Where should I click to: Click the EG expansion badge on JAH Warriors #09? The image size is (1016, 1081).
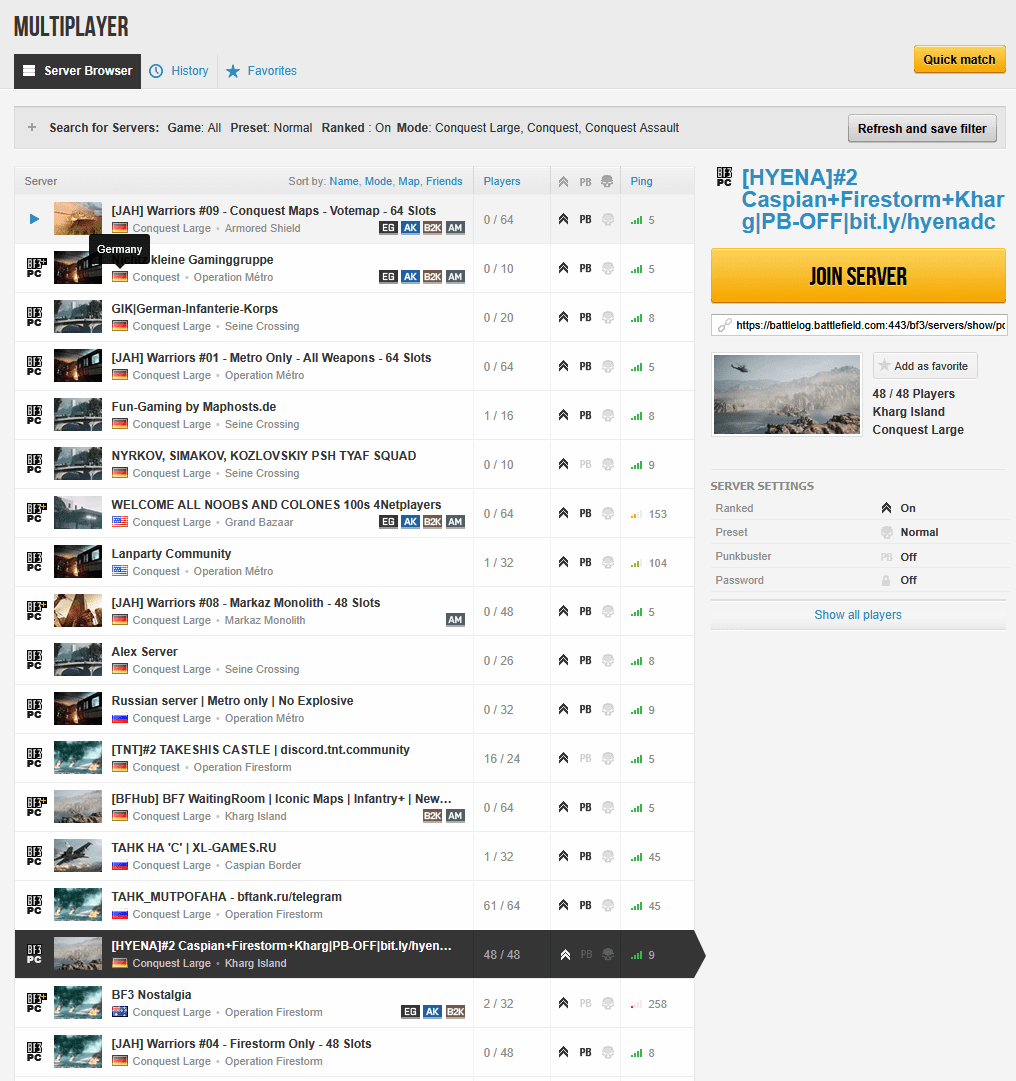point(389,228)
